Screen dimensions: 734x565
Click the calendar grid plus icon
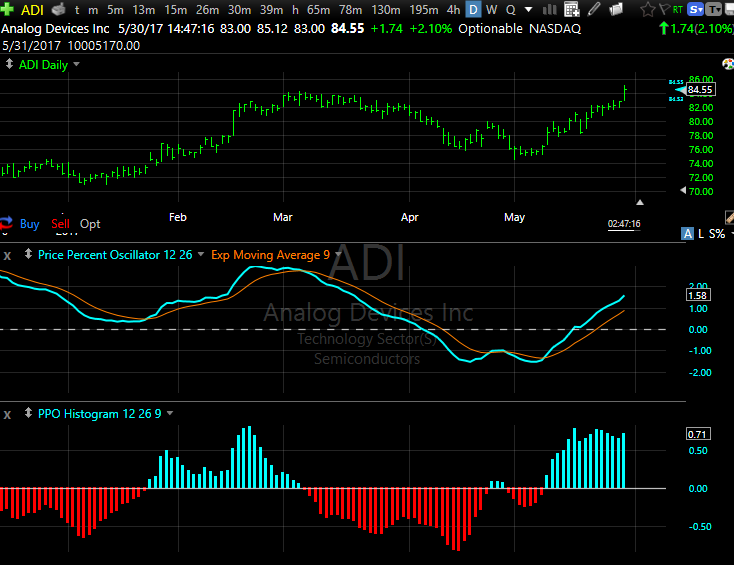coord(572,9)
